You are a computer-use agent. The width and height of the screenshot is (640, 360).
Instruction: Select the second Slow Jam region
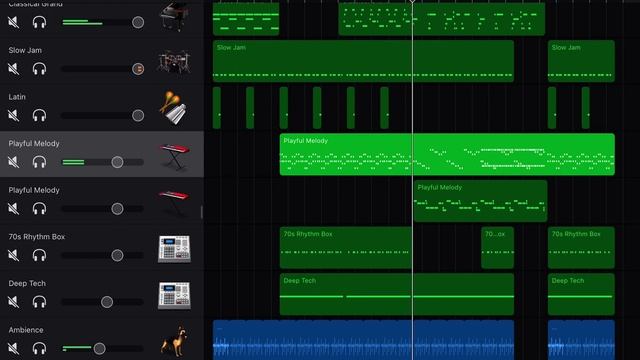tap(581, 61)
